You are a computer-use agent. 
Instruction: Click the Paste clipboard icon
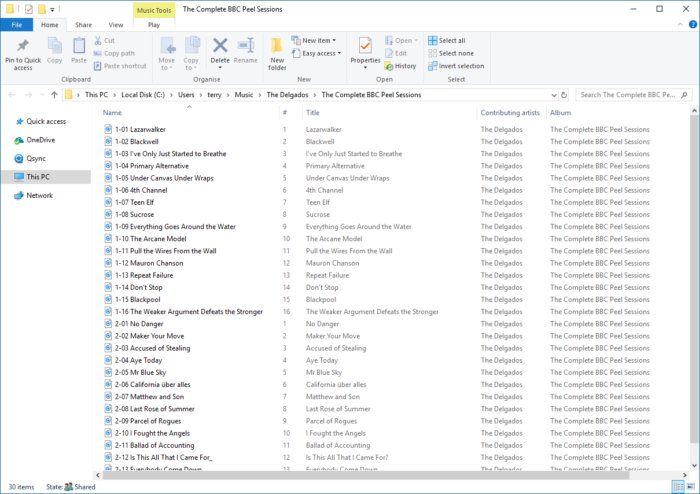(x=79, y=46)
